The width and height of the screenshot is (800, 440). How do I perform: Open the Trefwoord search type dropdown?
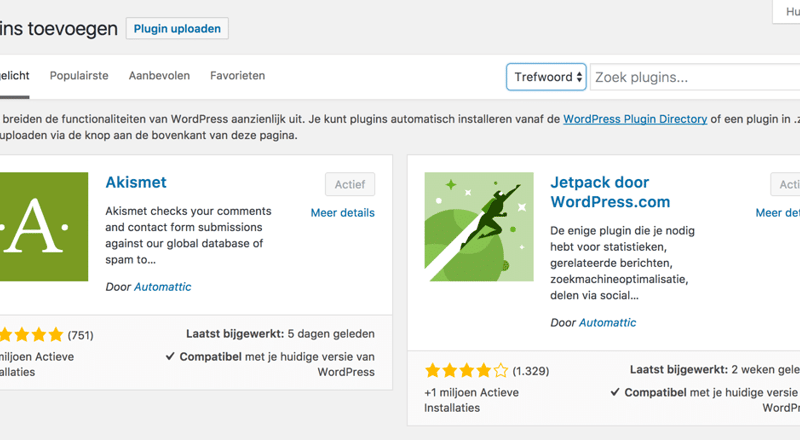[546, 77]
